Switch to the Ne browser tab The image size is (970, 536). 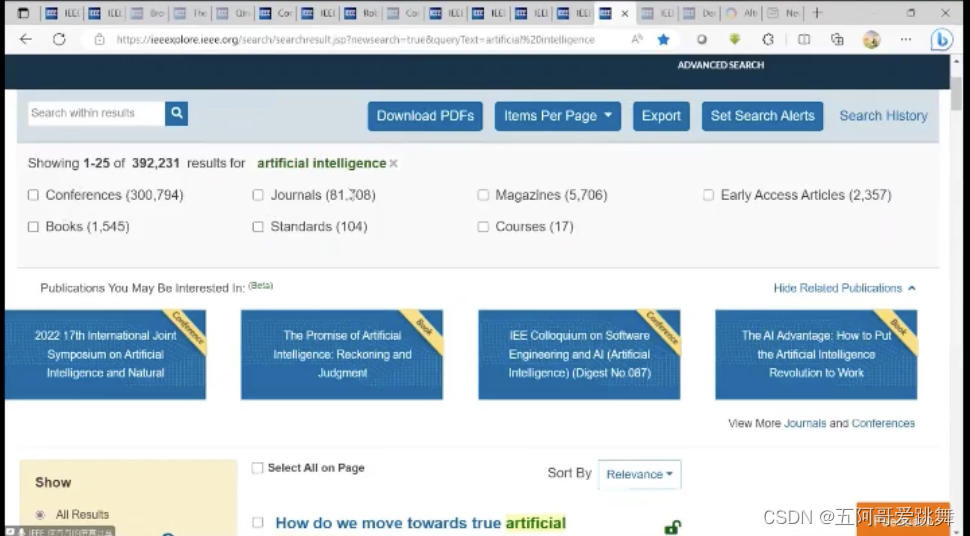coord(783,13)
